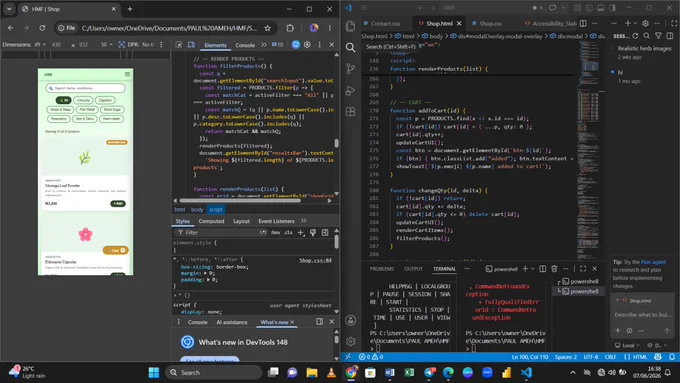The image size is (680, 383).
Task: Bookmark page with Chrome star icon
Action: click(268, 28)
